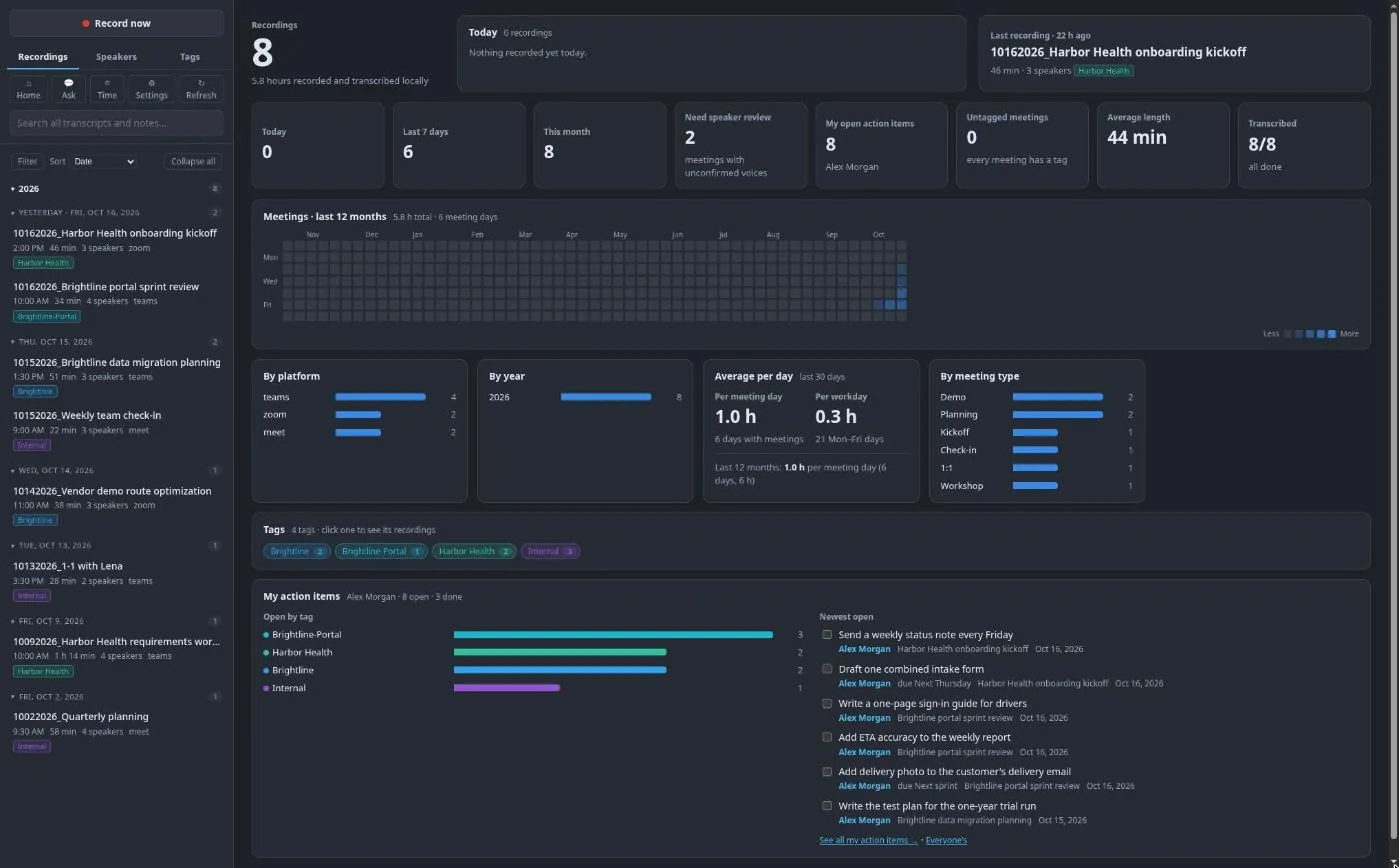Image resolution: width=1399 pixels, height=868 pixels.
Task: Open the Last recording Harbor Health kickoff title
Action: click(1118, 52)
